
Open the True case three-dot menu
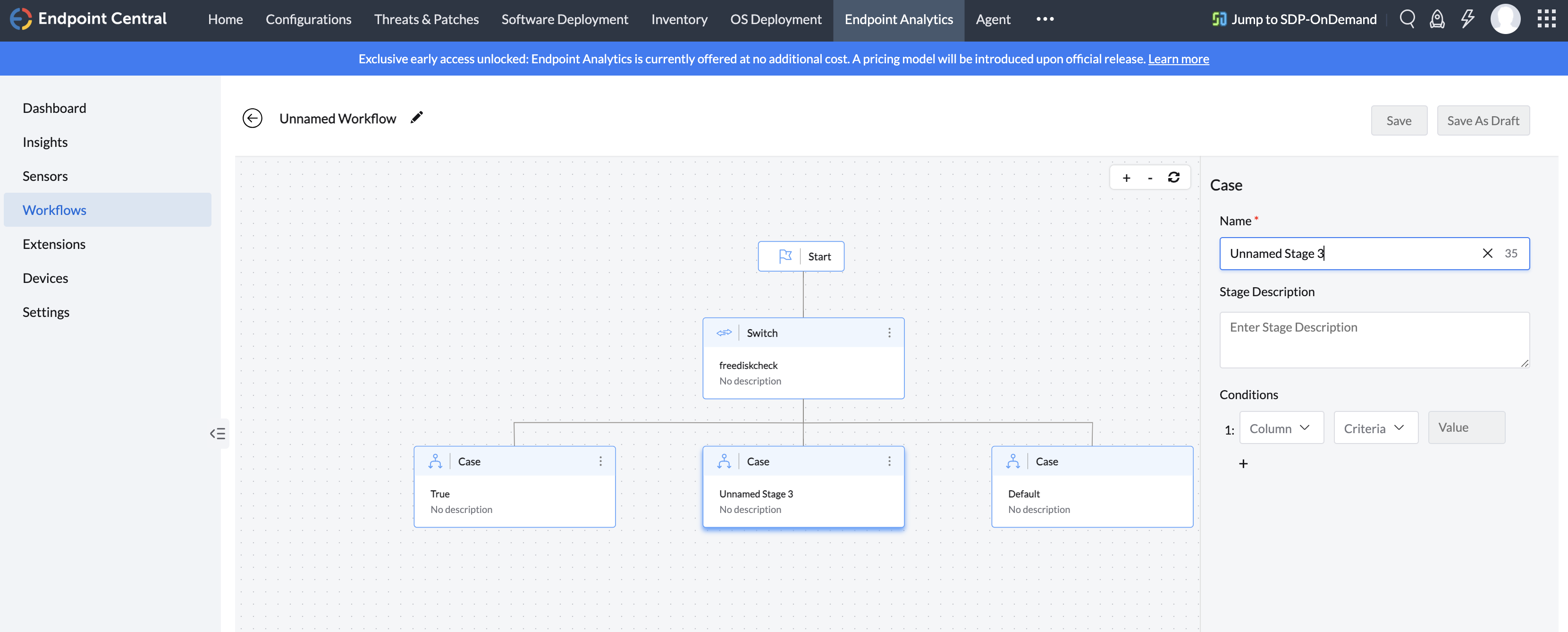coord(600,461)
